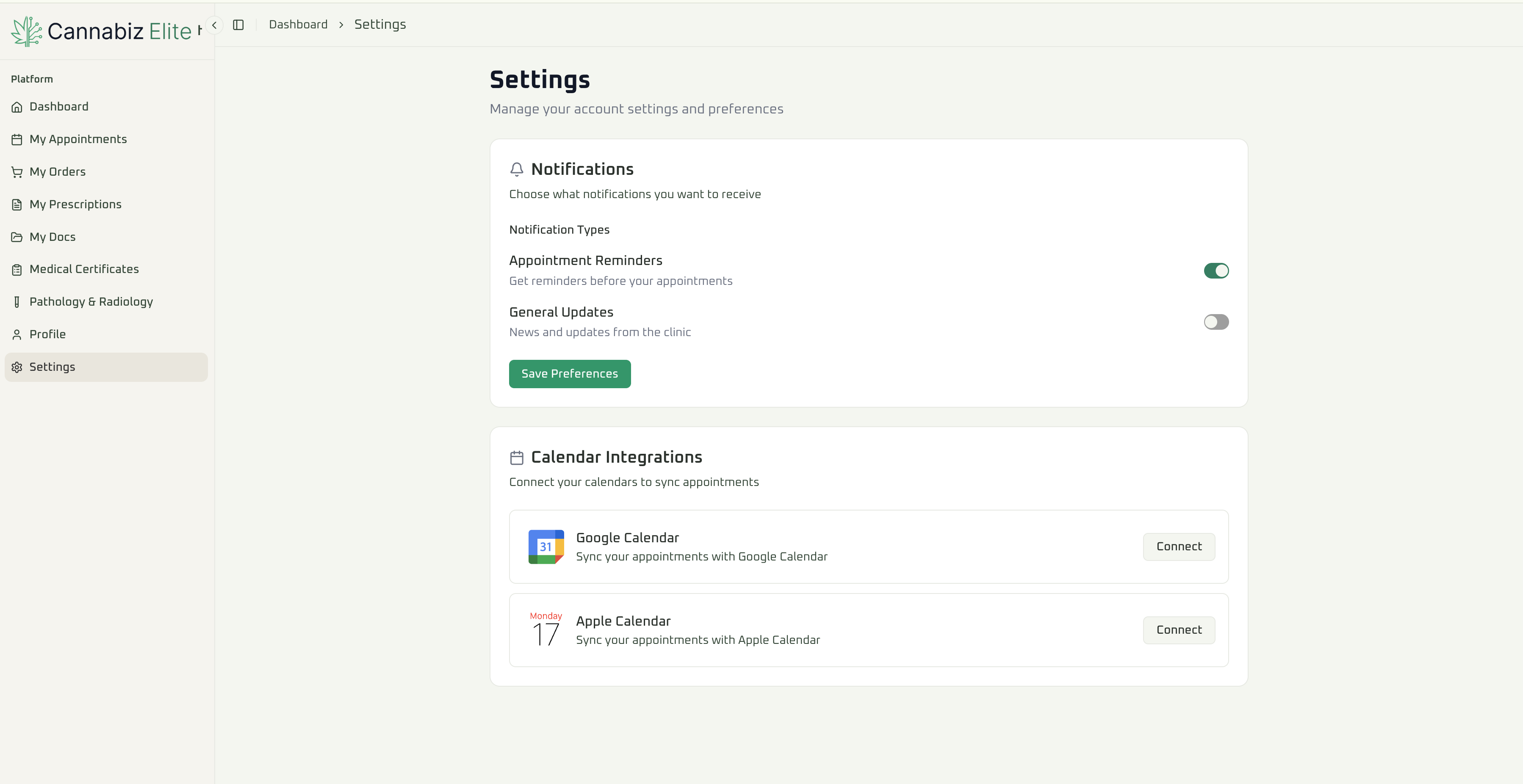The width and height of the screenshot is (1523, 784).
Task: Click the My Docs folder icon
Action: coord(17,236)
